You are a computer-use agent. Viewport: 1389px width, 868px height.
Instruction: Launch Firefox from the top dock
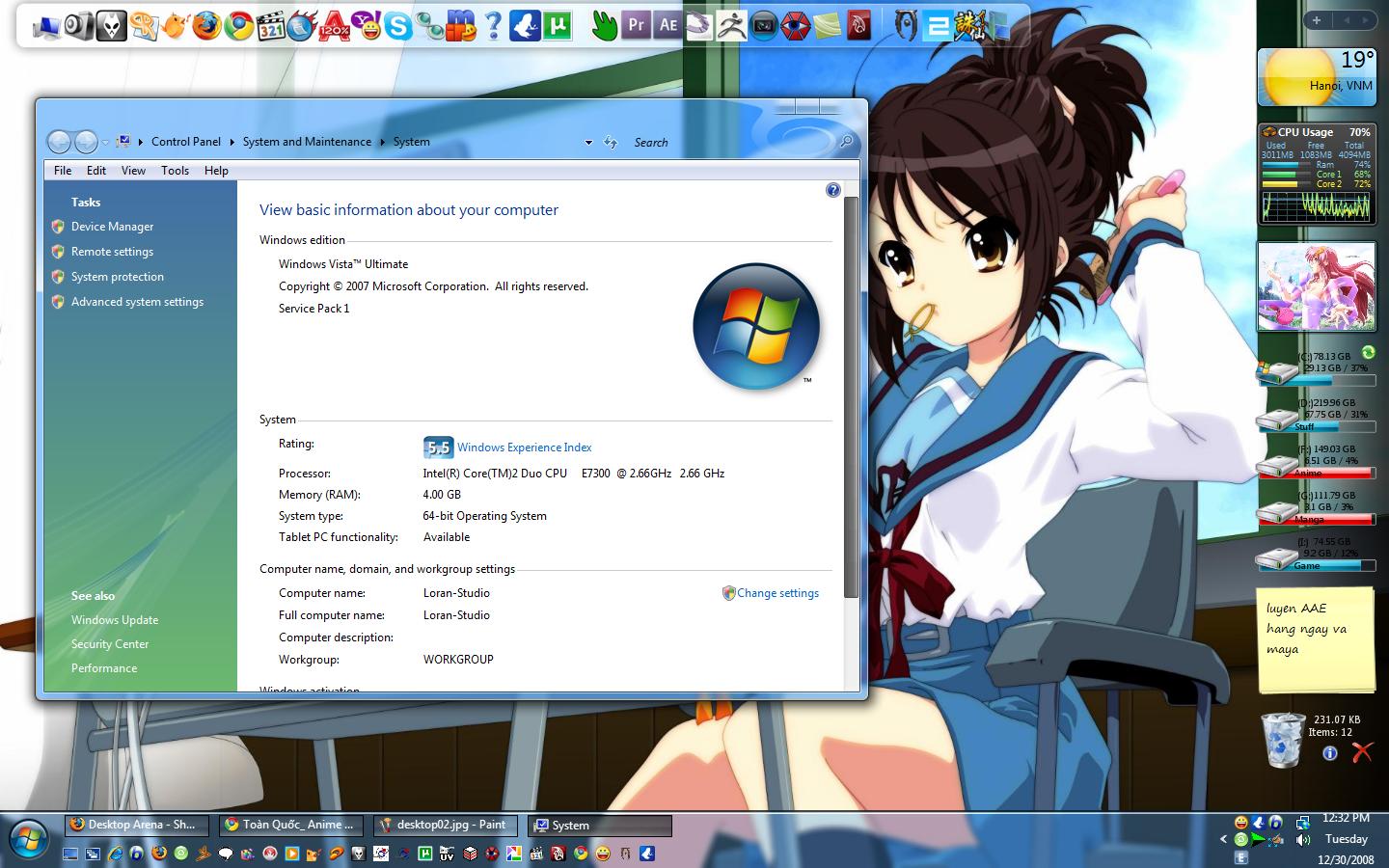point(206,25)
